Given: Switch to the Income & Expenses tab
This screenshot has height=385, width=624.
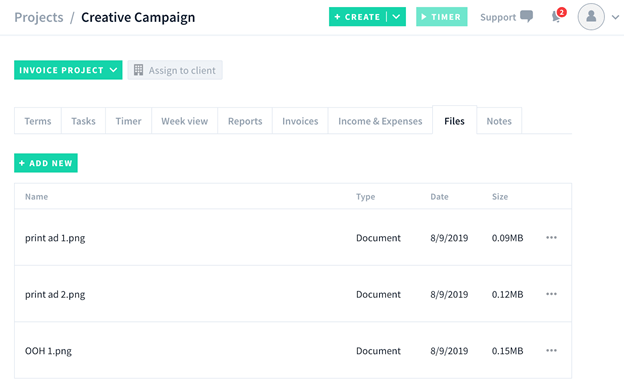Looking at the screenshot, I should point(380,121).
